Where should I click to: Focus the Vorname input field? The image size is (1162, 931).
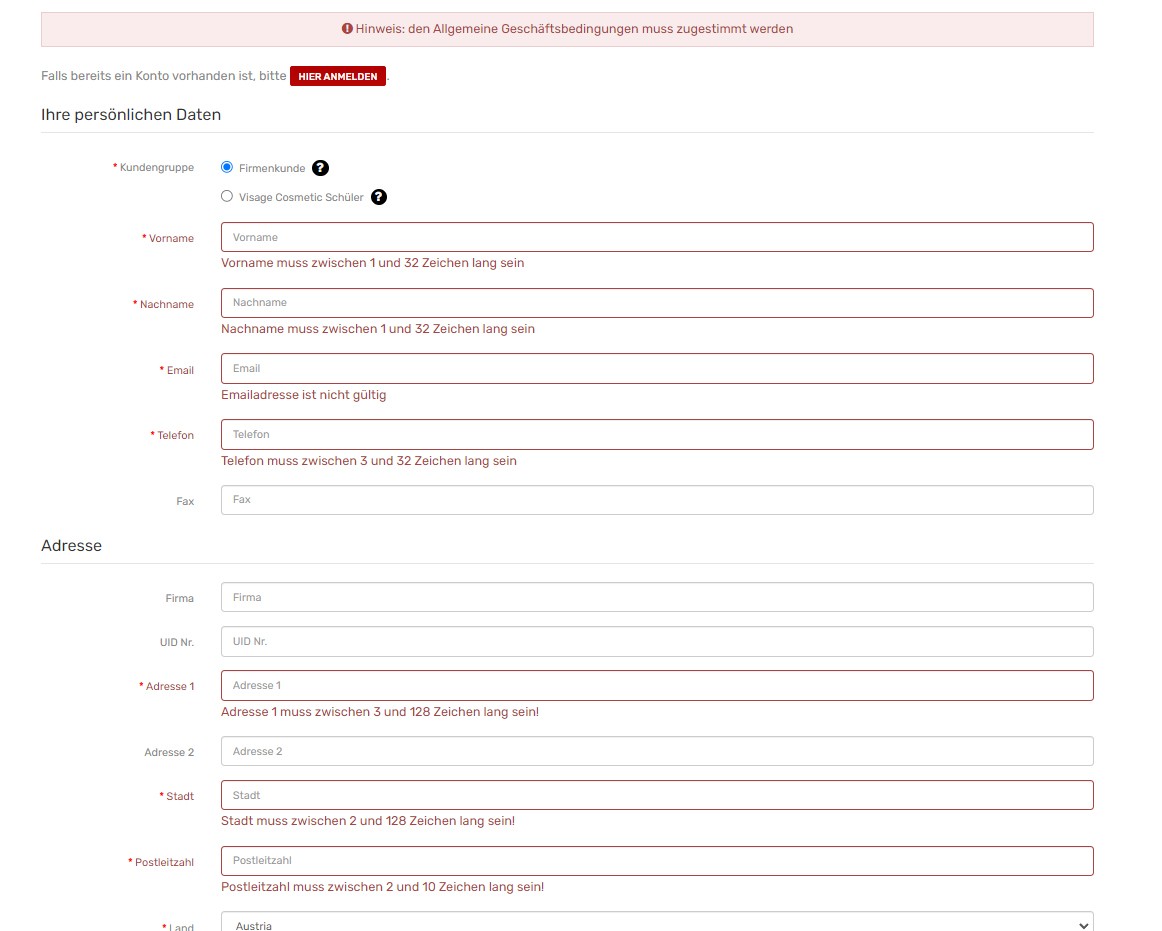point(656,237)
